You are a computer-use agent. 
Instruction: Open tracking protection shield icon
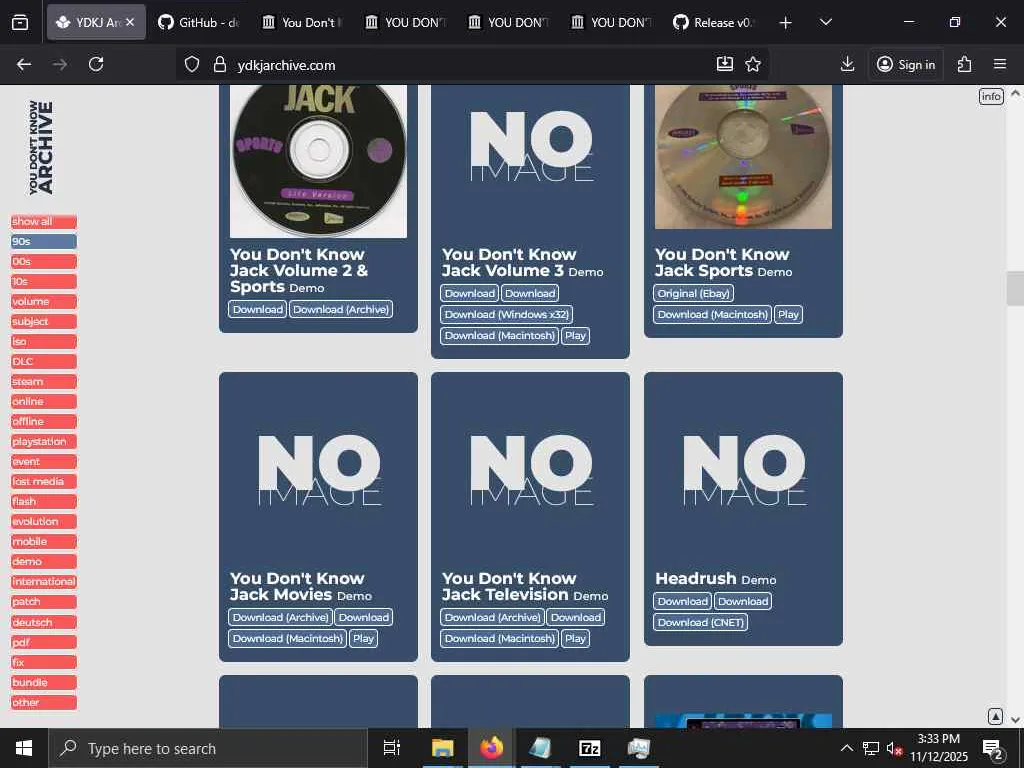pyautogui.click(x=191, y=65)
